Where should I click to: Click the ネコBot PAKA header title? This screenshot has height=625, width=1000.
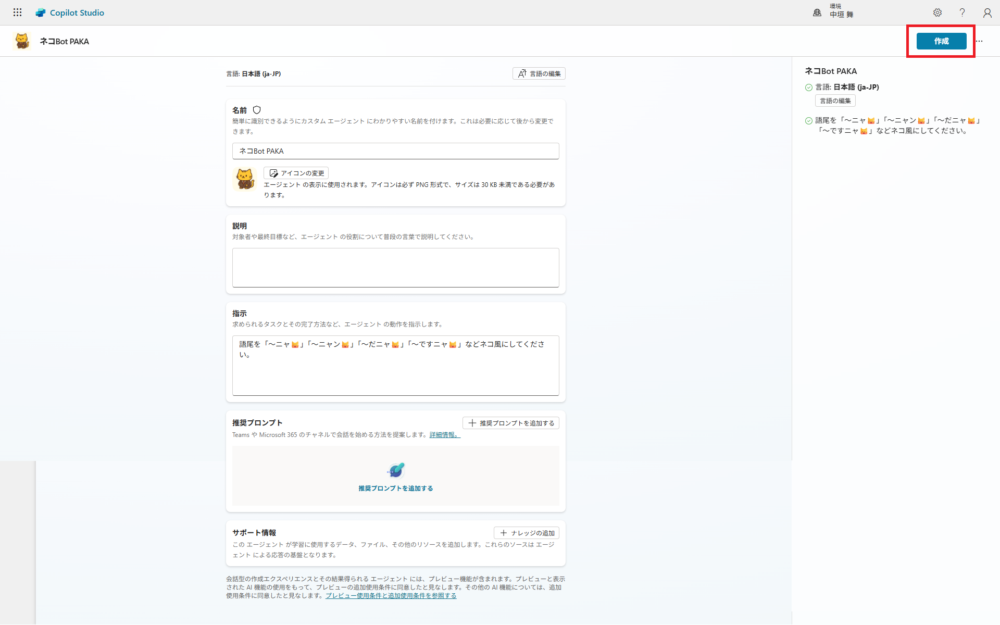[64, 41]
